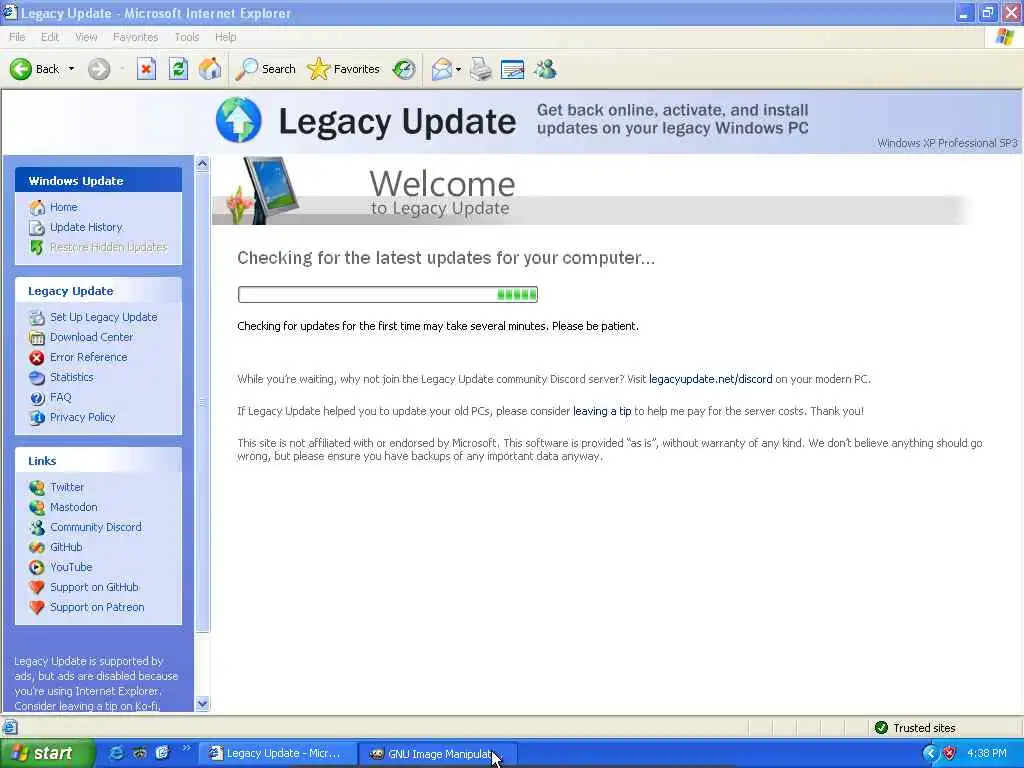
Task: Open the Download Center link
Action: pos(91,337)
